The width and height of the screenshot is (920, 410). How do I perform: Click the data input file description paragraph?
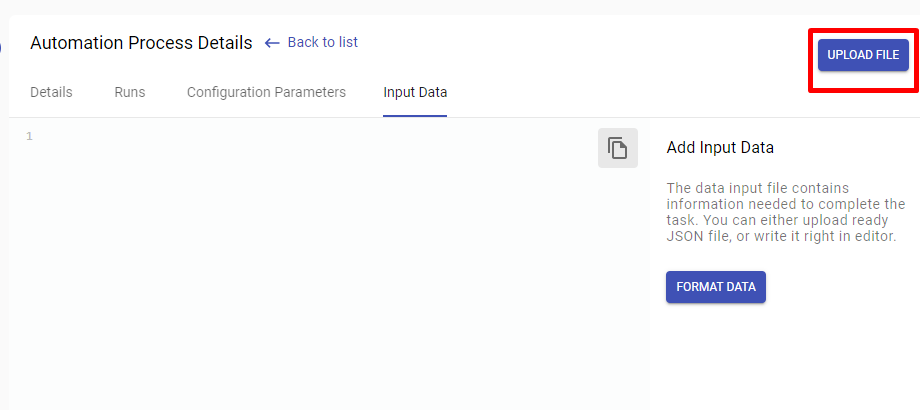click(x=786, y=212)
